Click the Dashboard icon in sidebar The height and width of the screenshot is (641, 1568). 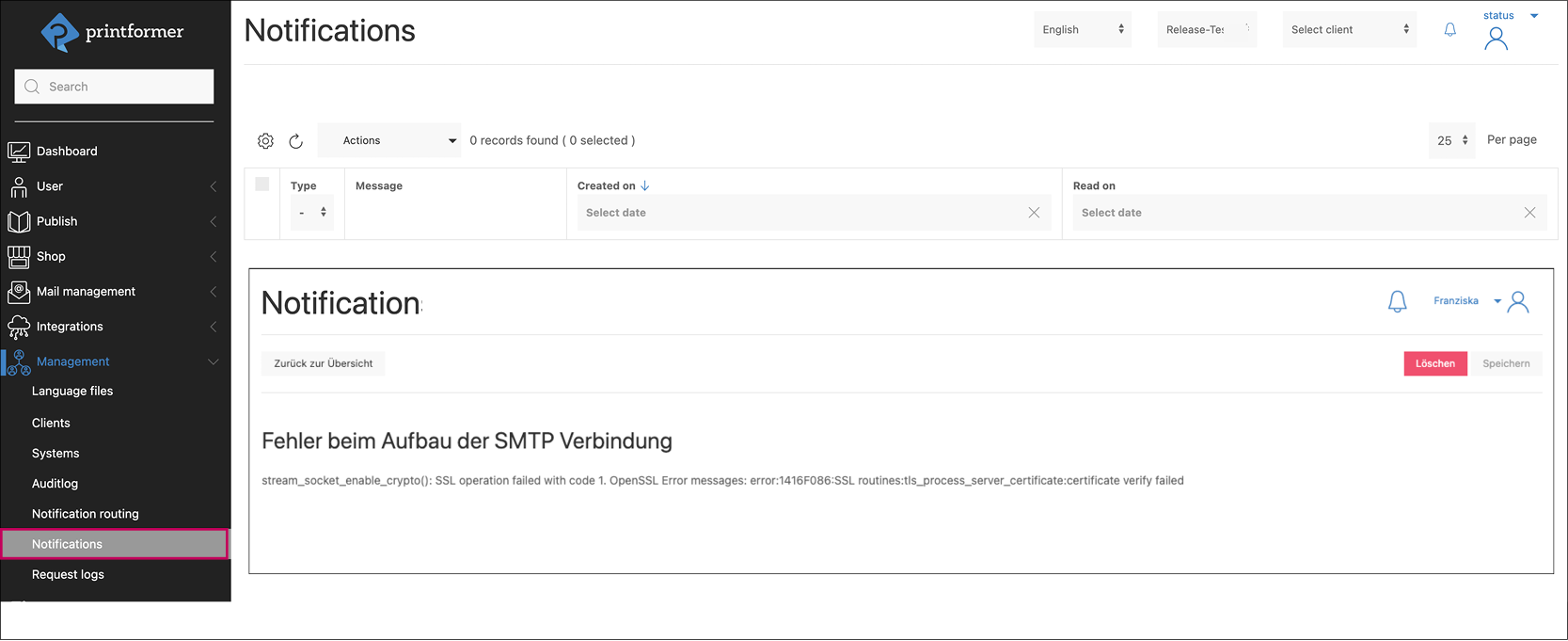(x=19, y=152)
